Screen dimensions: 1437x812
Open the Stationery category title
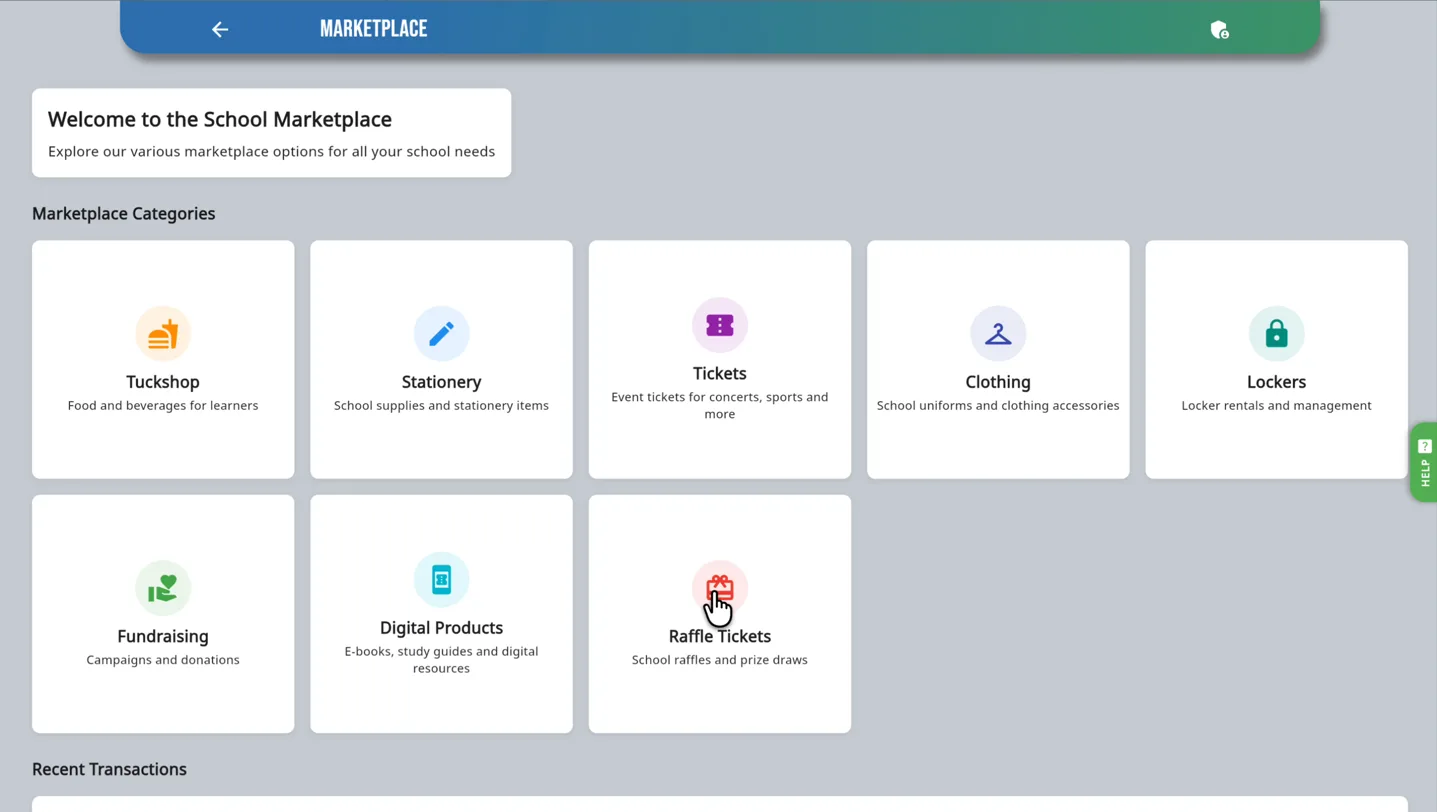point(441,382)
